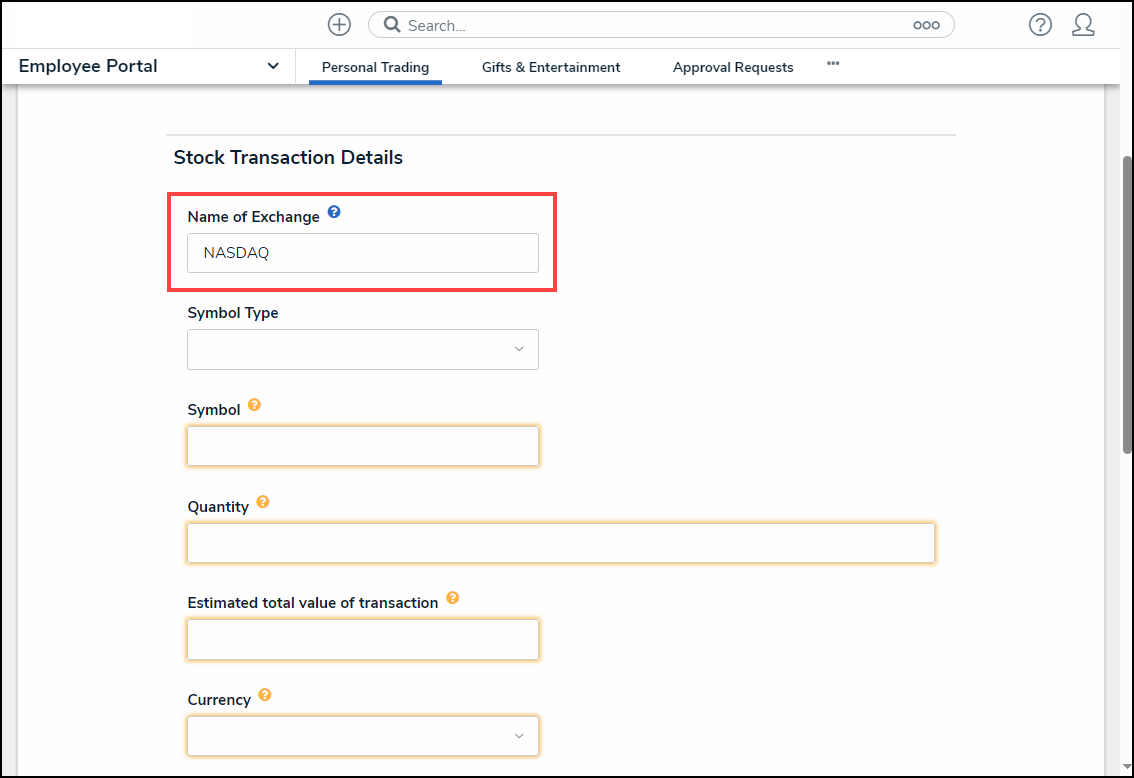Click the orange help icon beside Symbol
Screen dimensions: 1134x778
coord(254,405)
